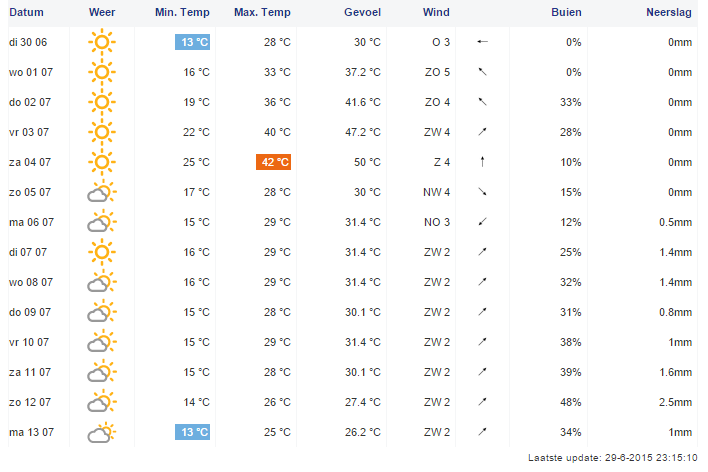Viewport: 708px width, 472px height.
Task: Click the Buien column header
Action: (566, 11)
